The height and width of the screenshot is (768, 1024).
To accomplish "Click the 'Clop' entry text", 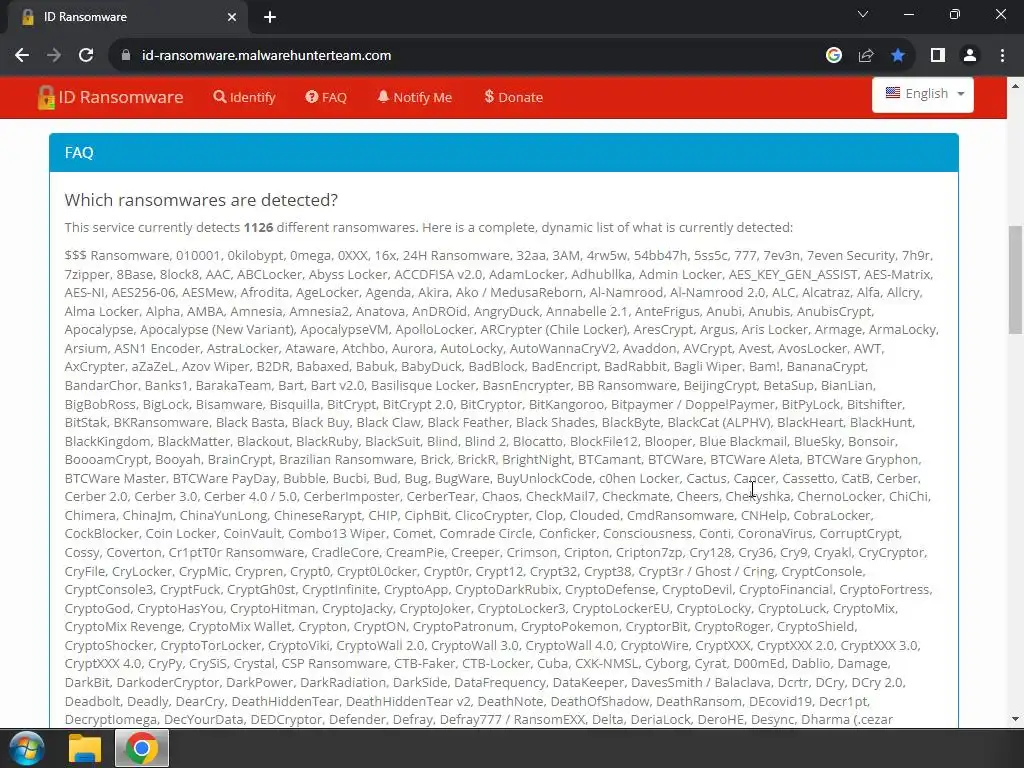I will click(x=549, y=515).
